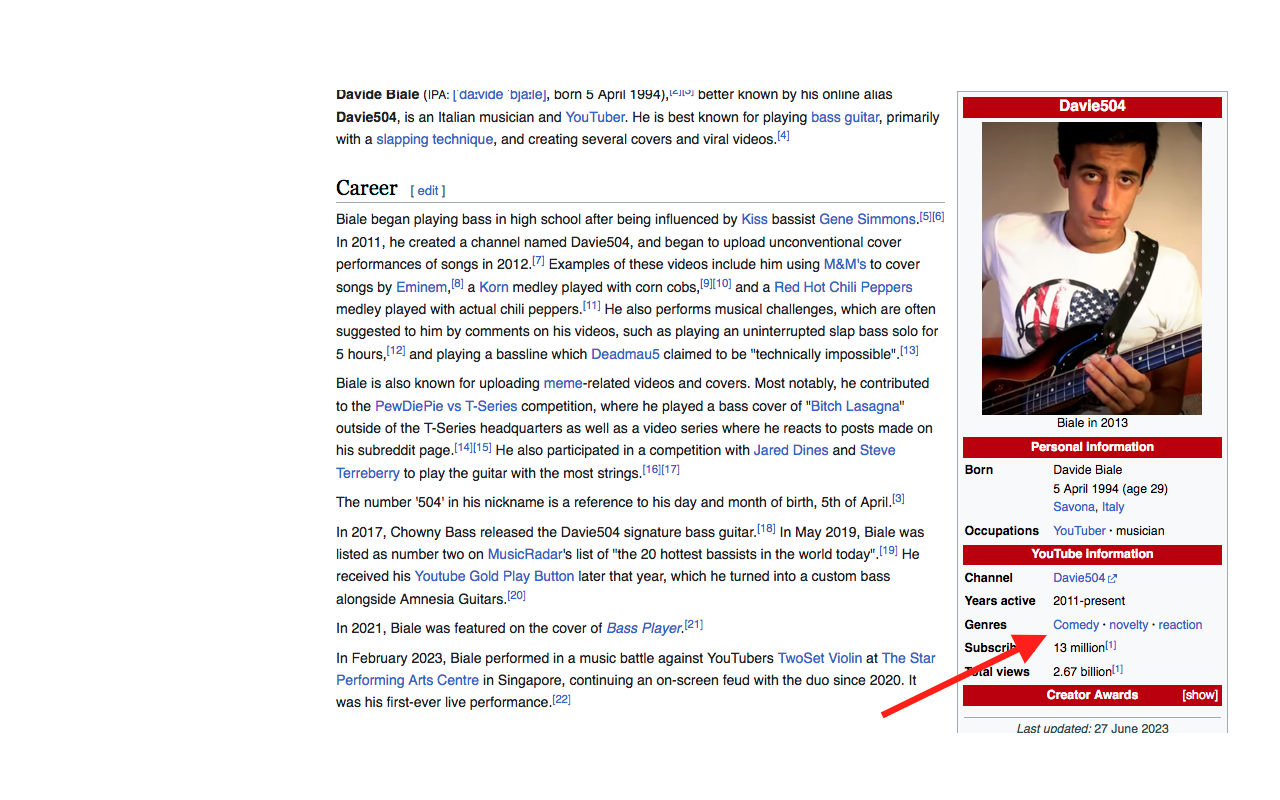
Task: Click the YouTube information infobox header
Action: point(1092,554)
